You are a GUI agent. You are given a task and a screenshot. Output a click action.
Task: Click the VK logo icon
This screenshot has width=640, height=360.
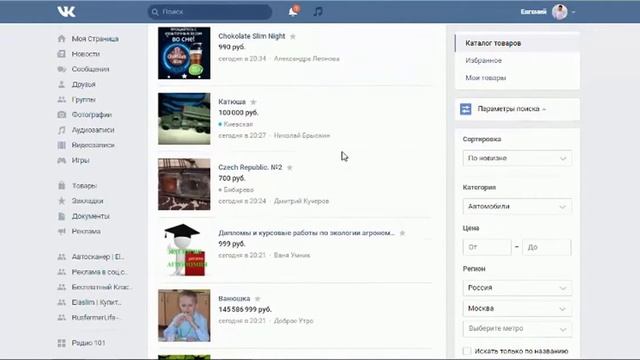(66, 11)
